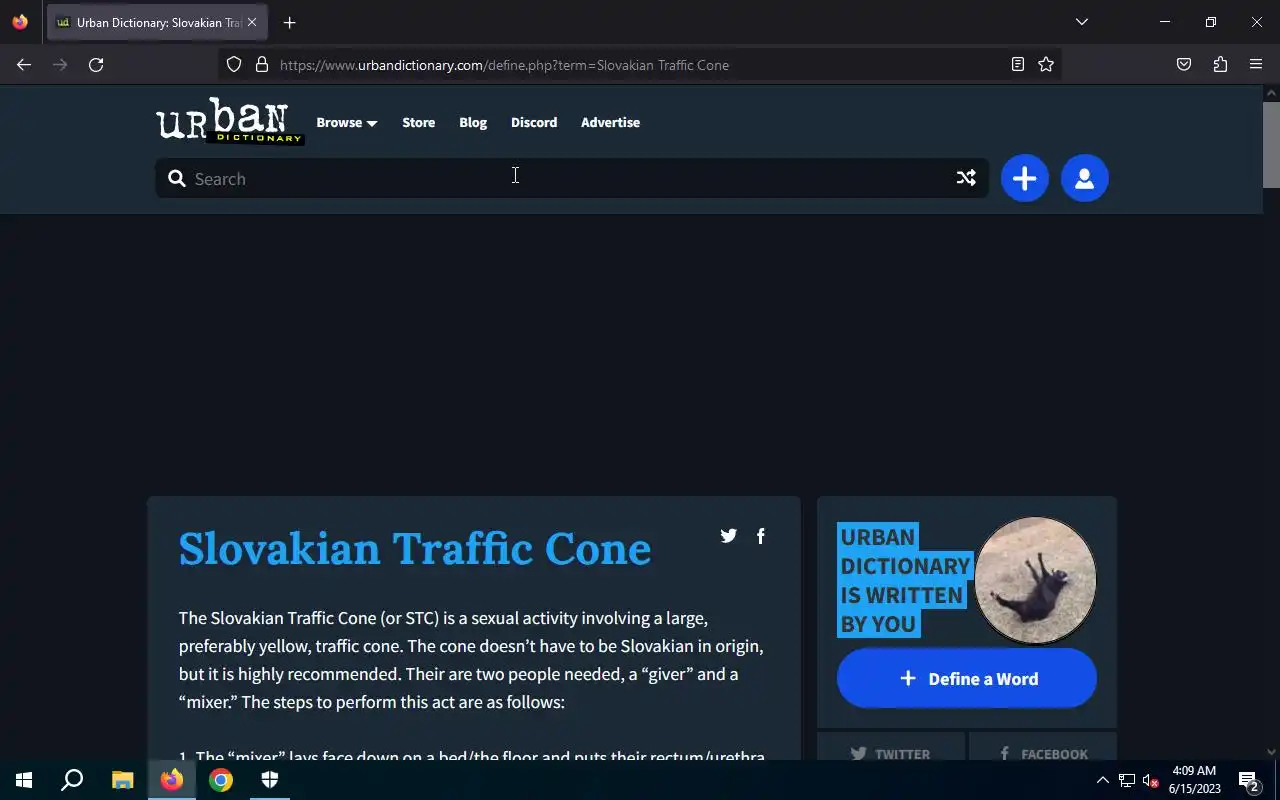Screen dimensions: 1280x800
Task: Click the random word shuffle icon
Action: [x=966, y=178]
